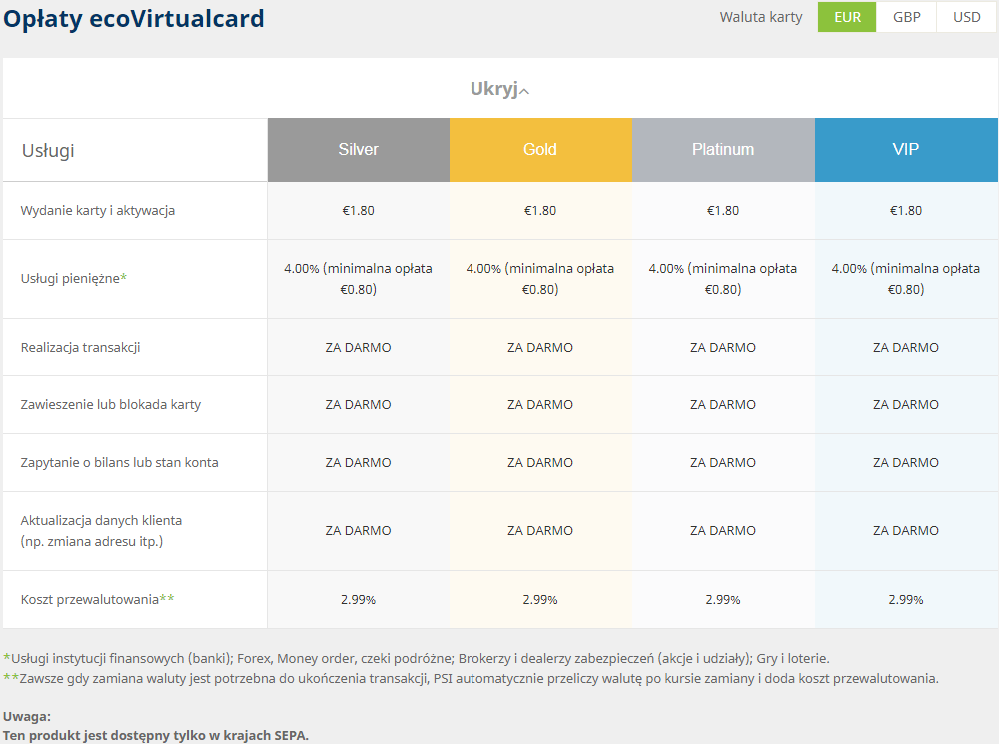Screen dimensions: 999x744
Task: Click Silver 2.99% conversion cost
Action: click(359, 600)
